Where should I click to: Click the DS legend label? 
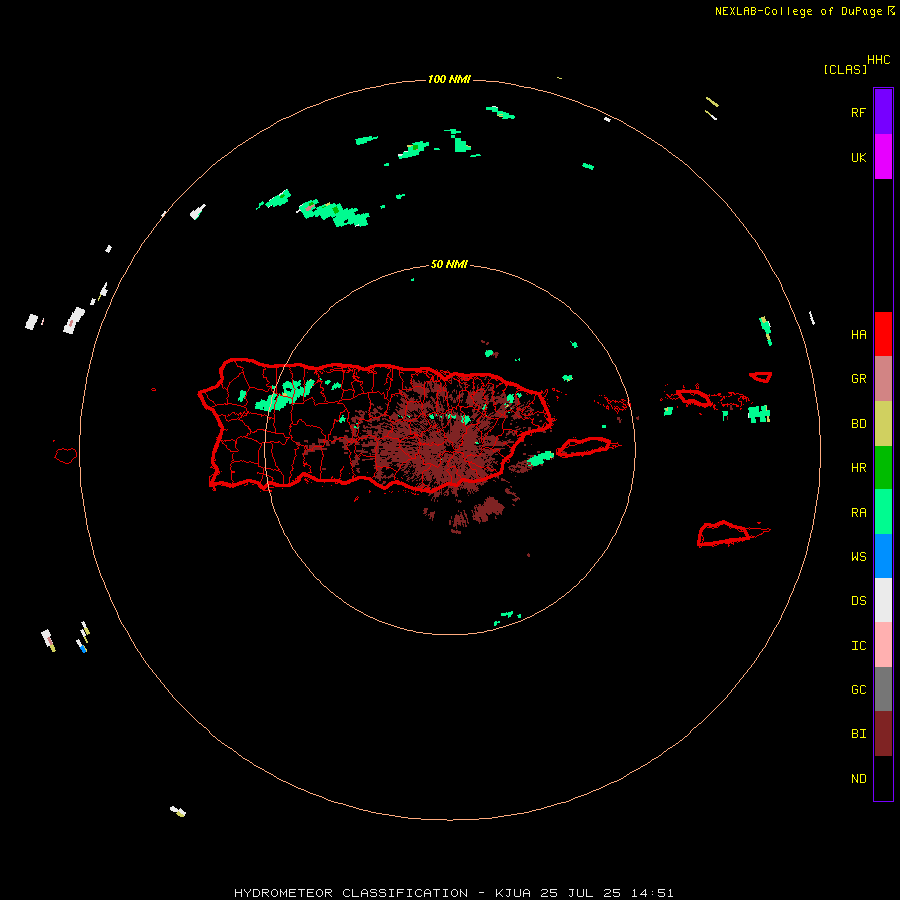[858, 601]
